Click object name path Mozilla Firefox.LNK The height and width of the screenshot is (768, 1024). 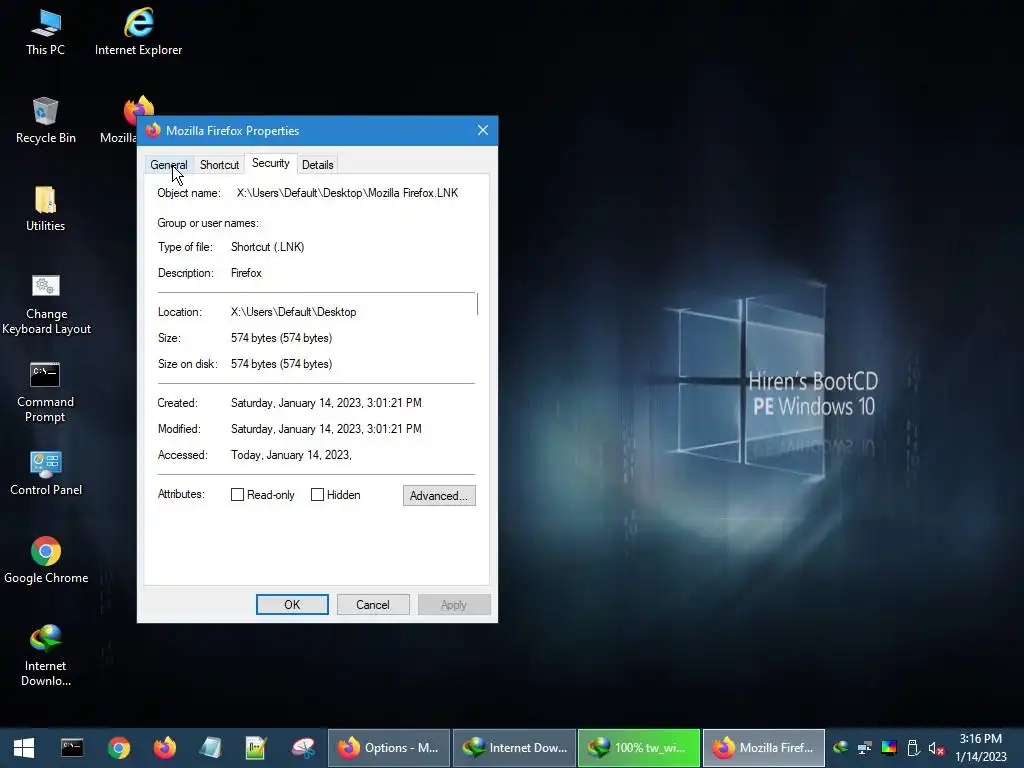[347, 193]
